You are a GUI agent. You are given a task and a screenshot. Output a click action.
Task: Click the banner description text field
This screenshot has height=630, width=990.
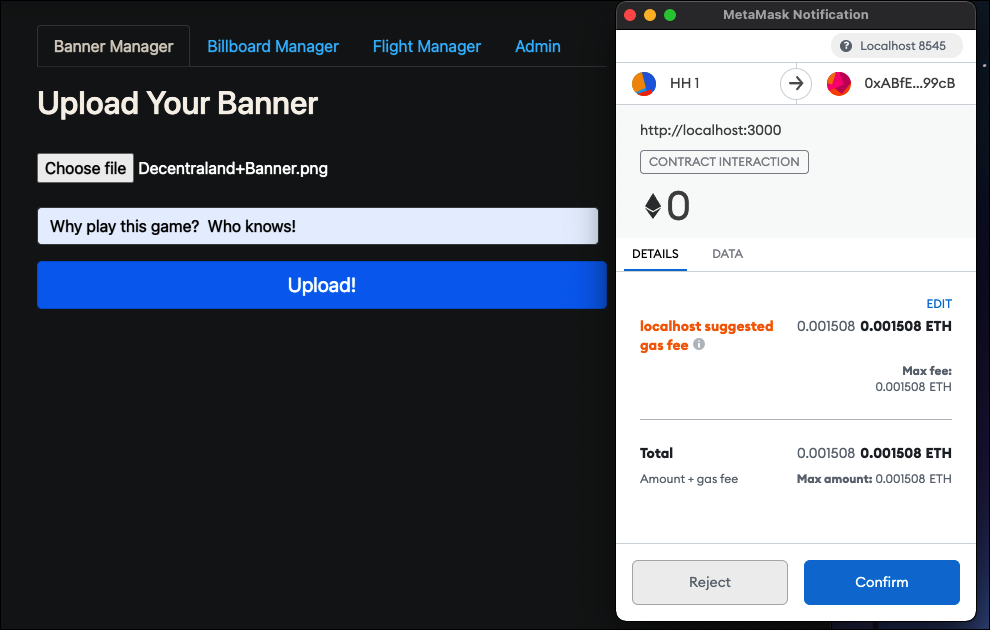tap(318, 226)
